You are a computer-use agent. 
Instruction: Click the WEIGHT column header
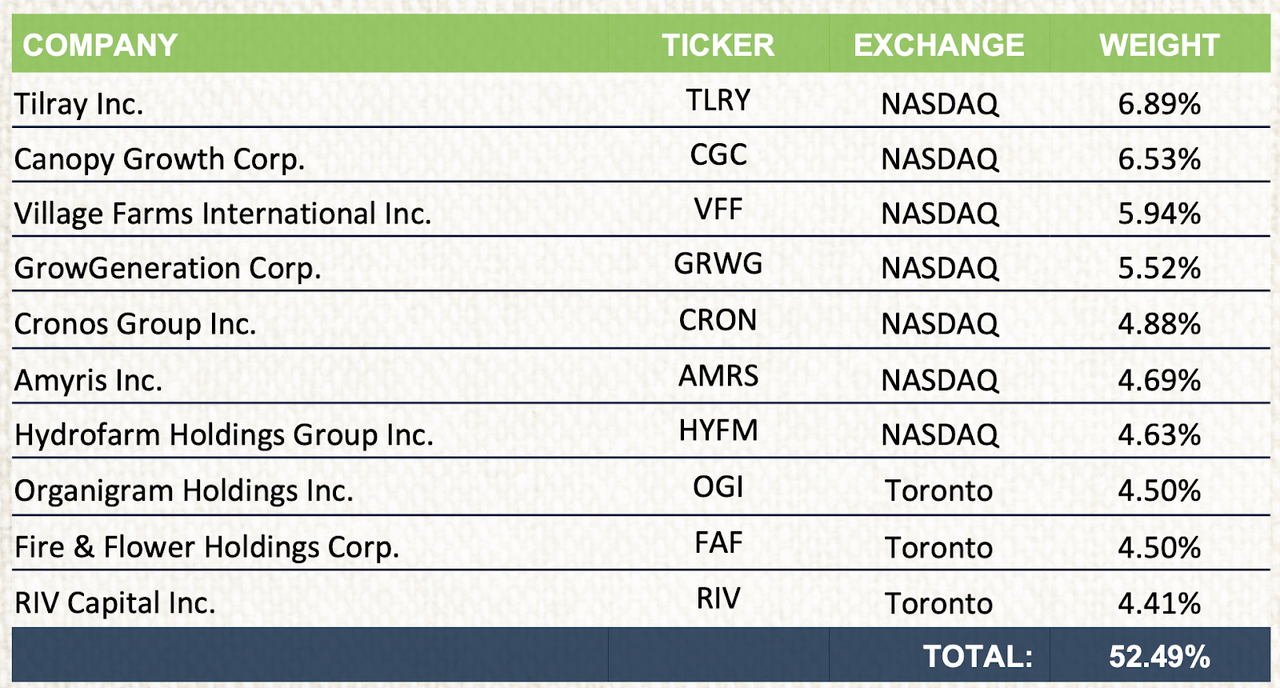click(x=1159, y=45)
